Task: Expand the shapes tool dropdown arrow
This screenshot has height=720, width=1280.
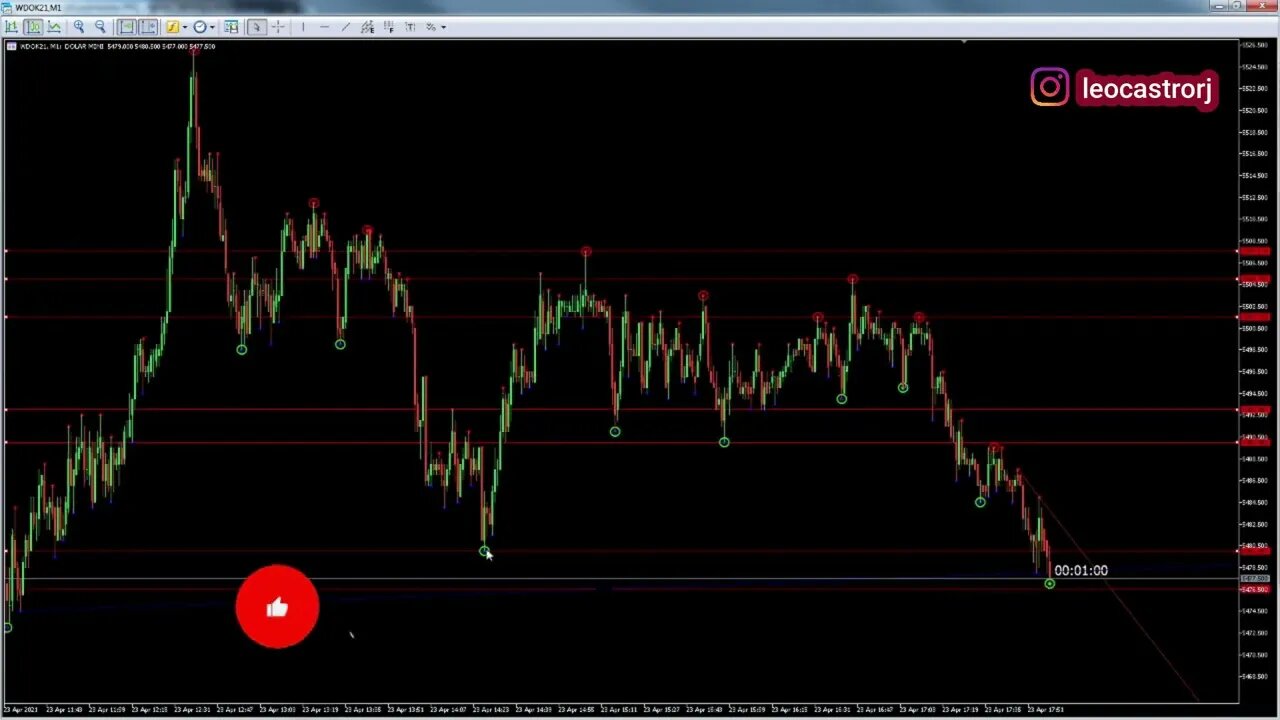Action: pos(443,27)
